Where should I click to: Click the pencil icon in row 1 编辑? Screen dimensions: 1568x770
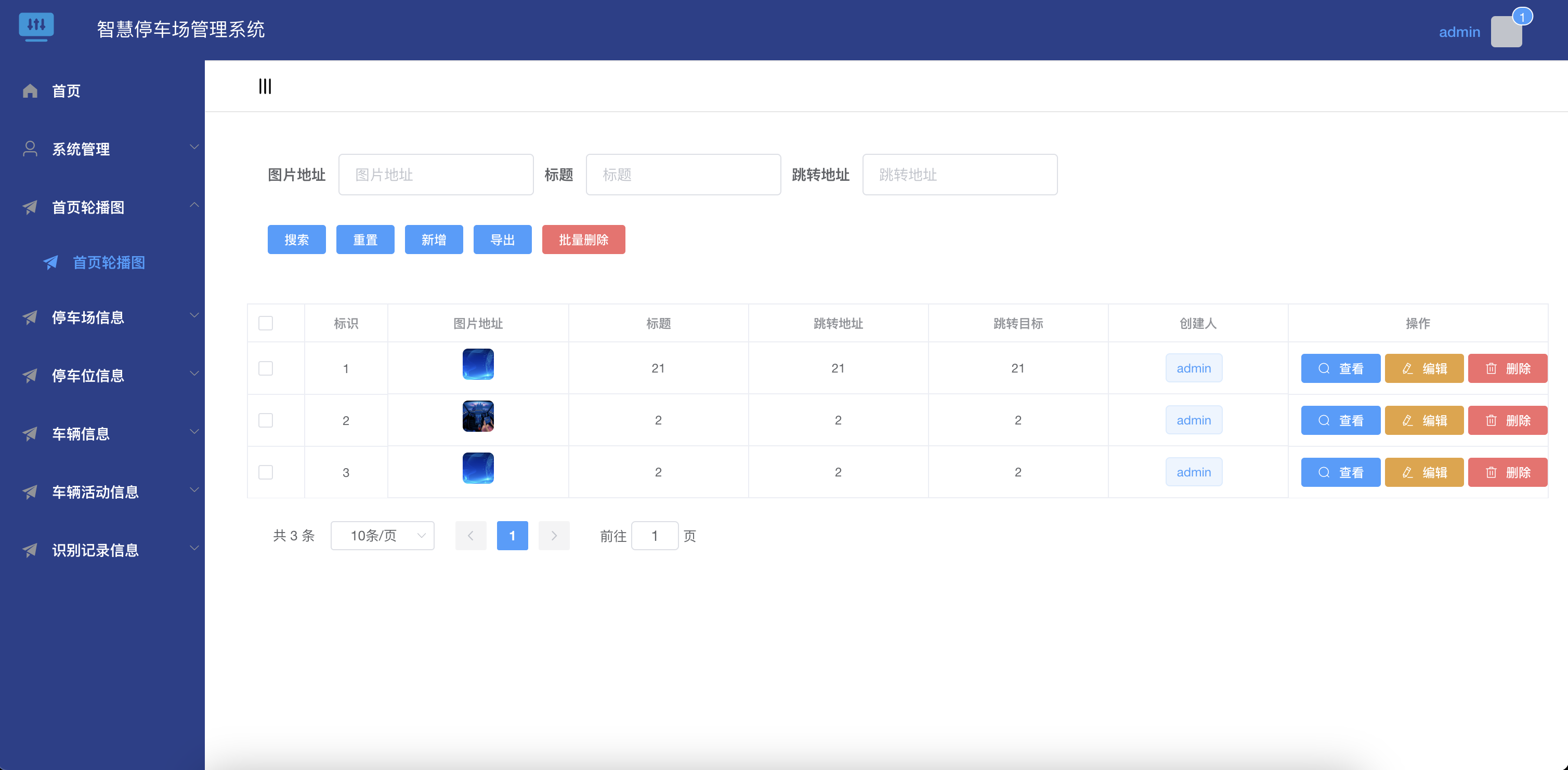click(1407, 368)
